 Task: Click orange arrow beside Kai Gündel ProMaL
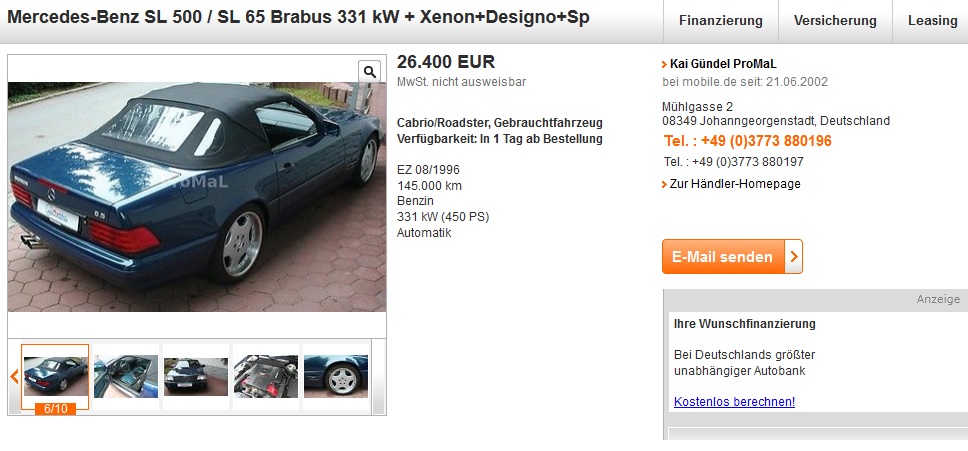coord(664,64)
